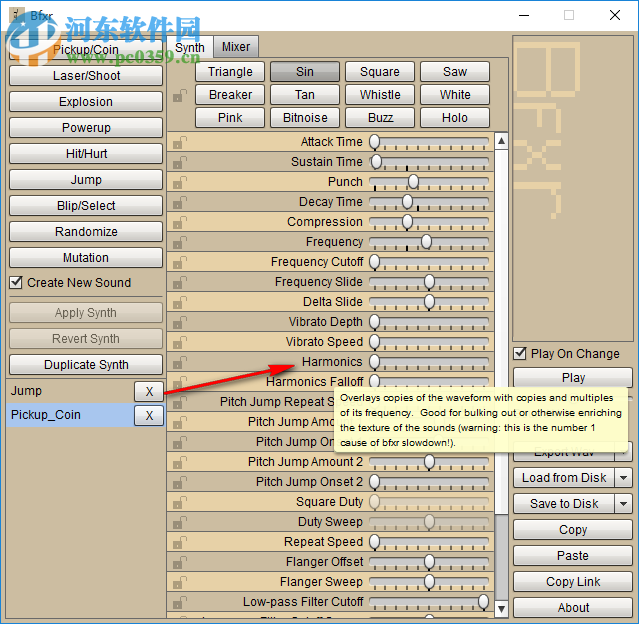Toggle lock icon beside Sustain Time
The height and width of the screenshot is (624, 639).
coord(179,162)
